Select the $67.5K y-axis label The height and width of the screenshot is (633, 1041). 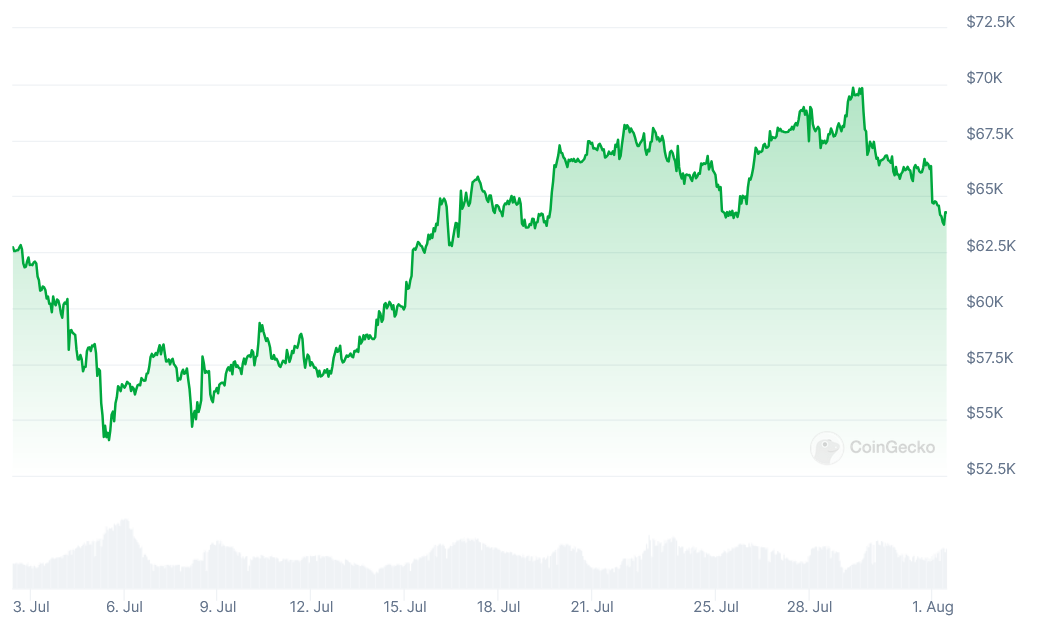pyautogui.click(x=990, y=133)
